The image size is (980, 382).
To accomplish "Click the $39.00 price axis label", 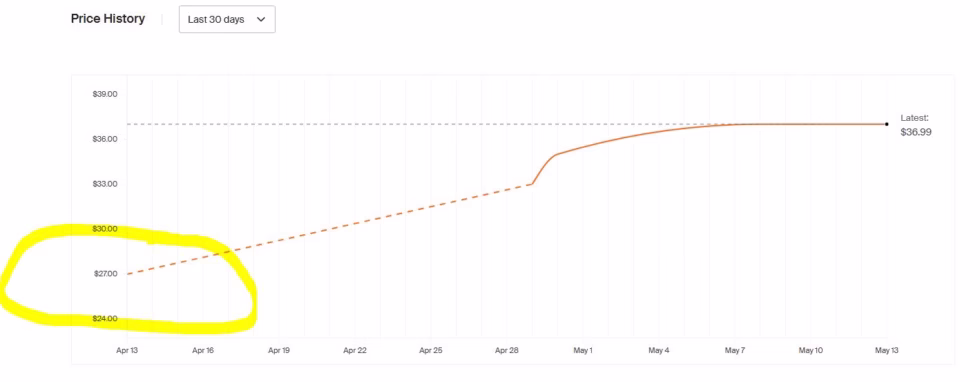I will click(105, 94).
